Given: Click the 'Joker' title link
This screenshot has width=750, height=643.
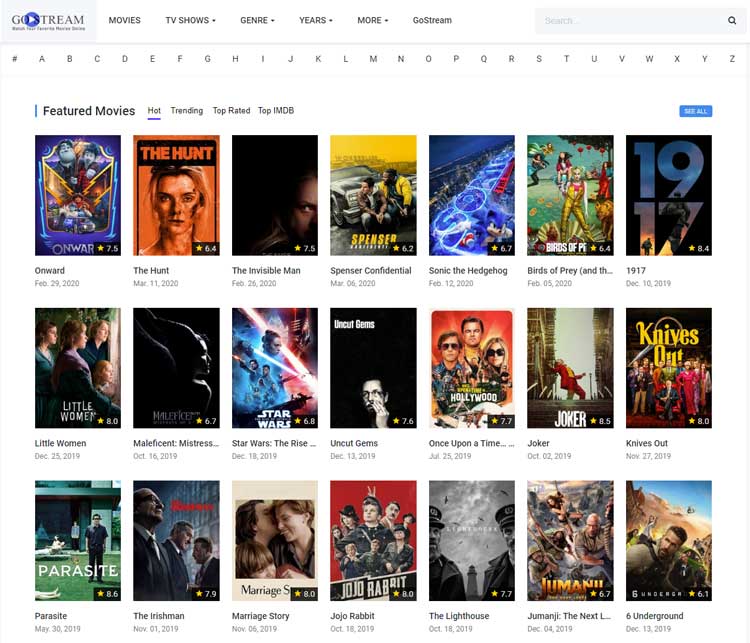Looking at the screenshot, I should point(539,443).
